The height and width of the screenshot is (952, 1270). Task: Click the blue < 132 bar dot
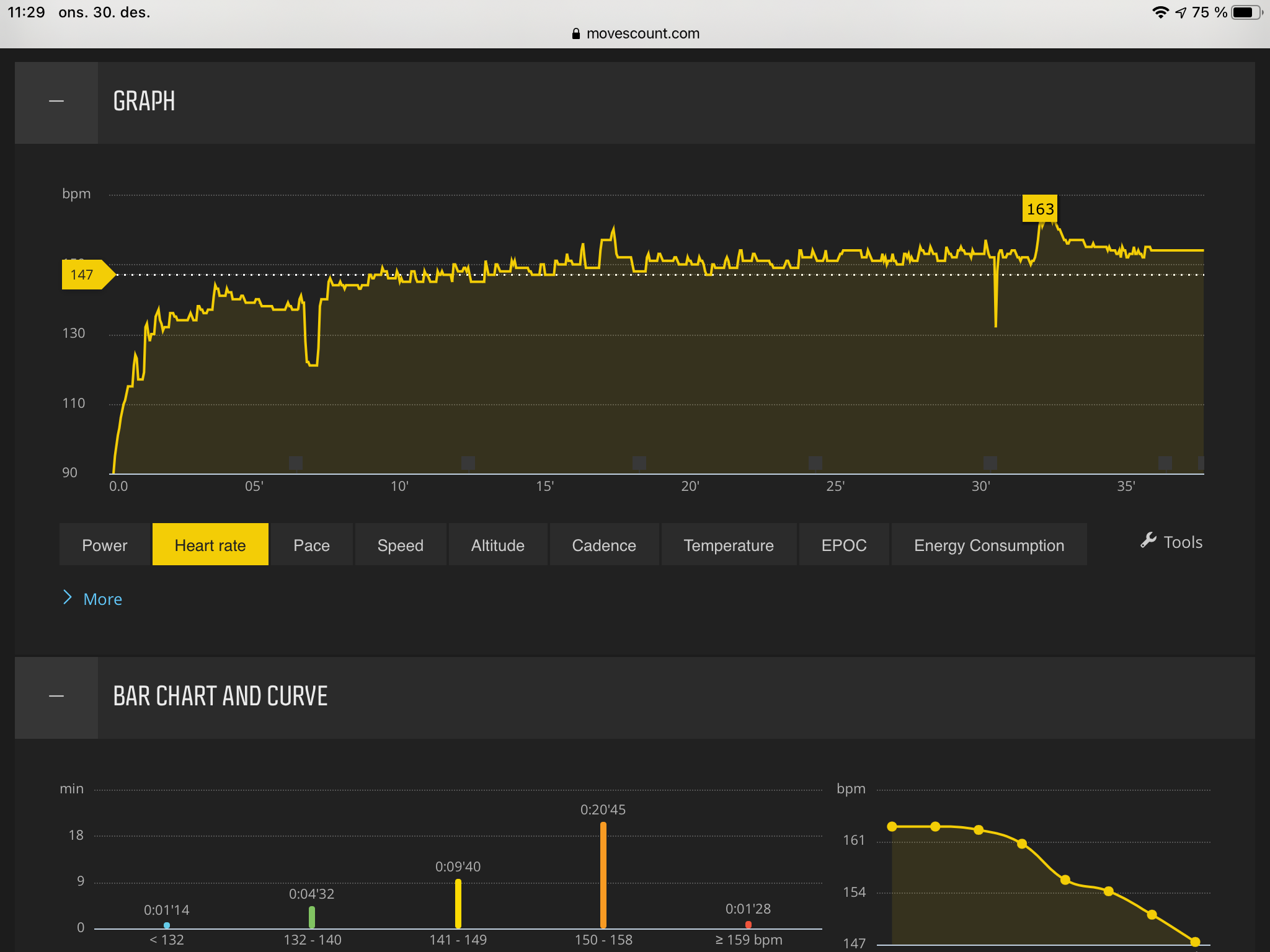pos(167,925)
